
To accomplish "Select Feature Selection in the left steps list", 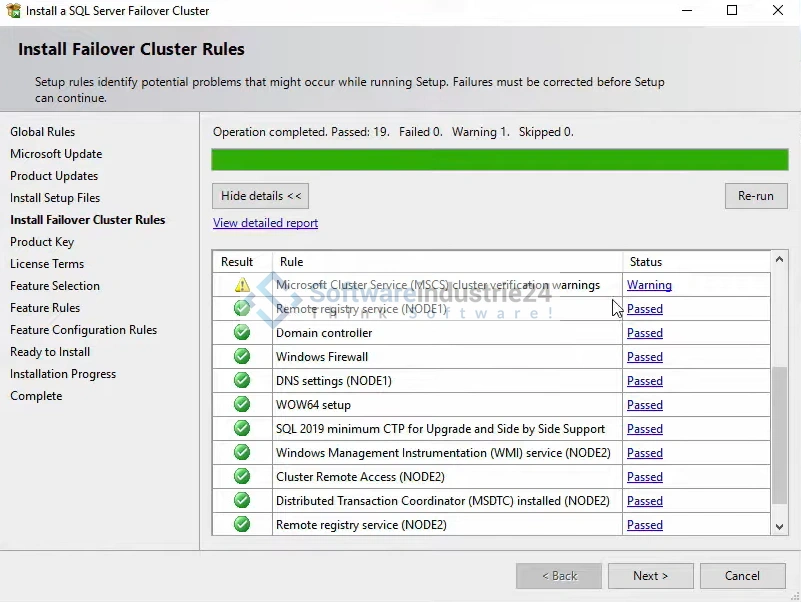I will tap(55, 286).
